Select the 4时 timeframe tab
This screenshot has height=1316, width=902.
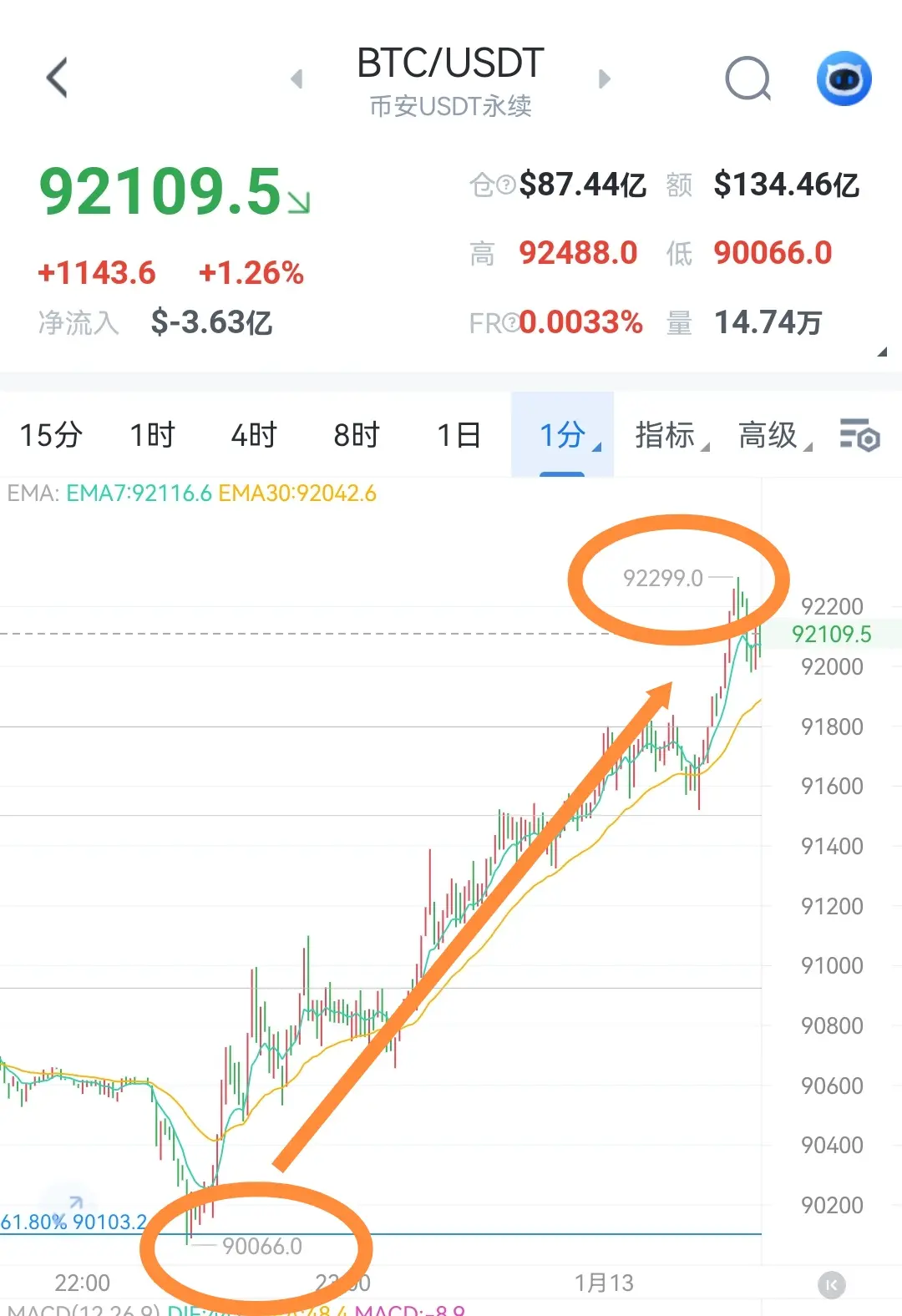coord(254,435)
